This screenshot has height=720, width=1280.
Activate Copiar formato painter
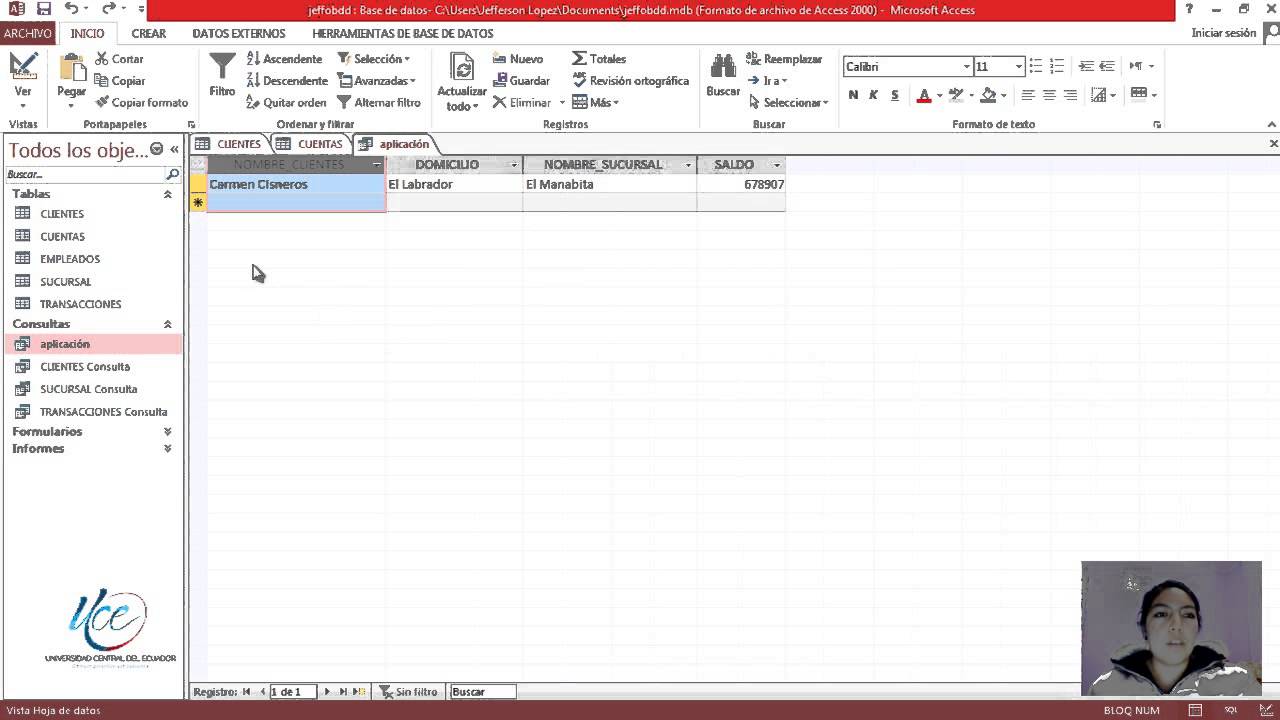pos(141,102)
